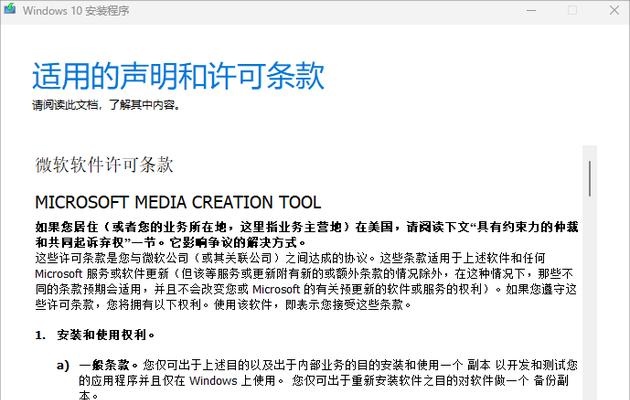Click the line starting 的应用程序并且仅在 Windows 上使用

[323, 380]
